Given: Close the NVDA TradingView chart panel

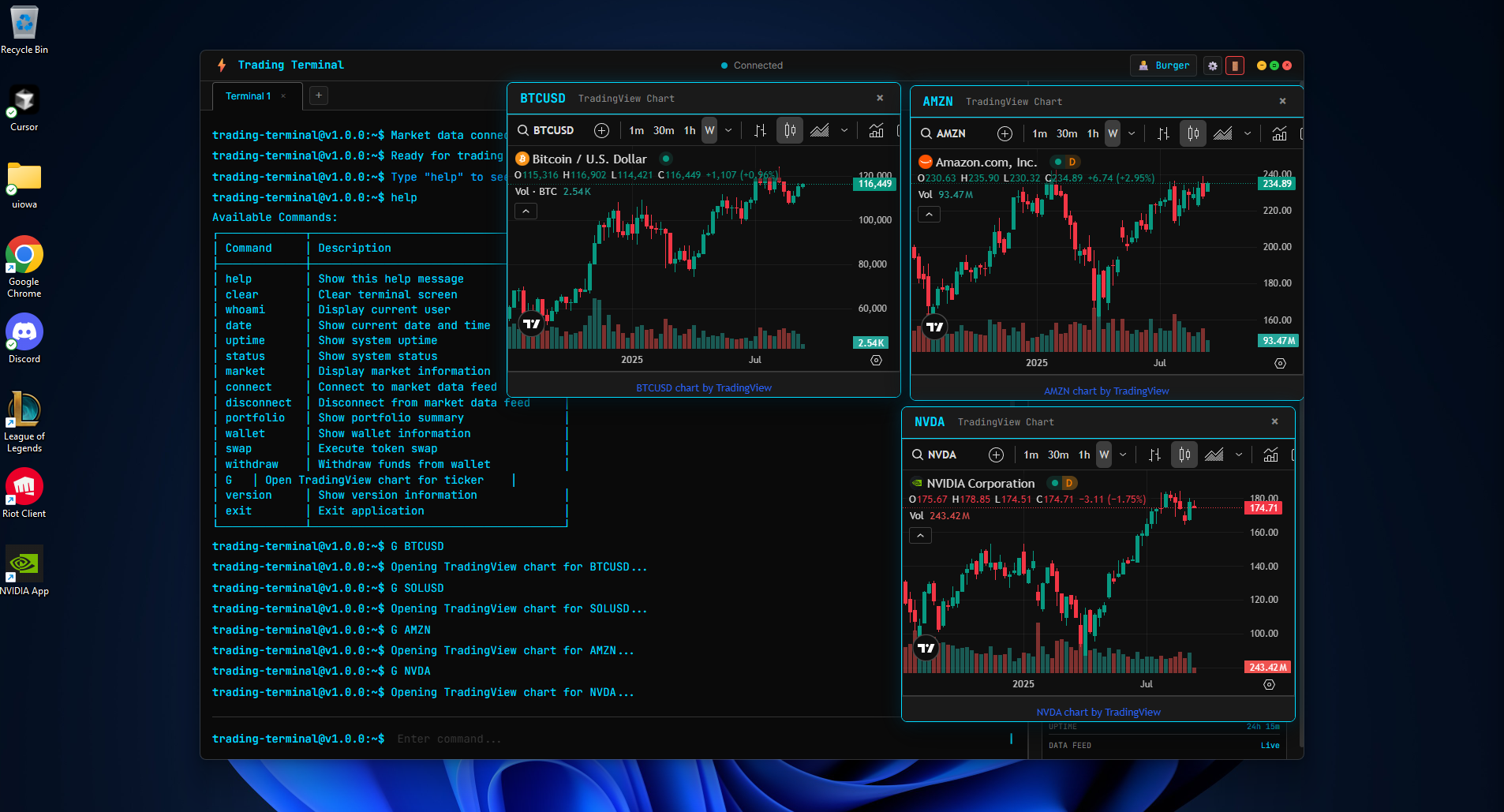Looking at the screenshot, I should pos(1274,421).
